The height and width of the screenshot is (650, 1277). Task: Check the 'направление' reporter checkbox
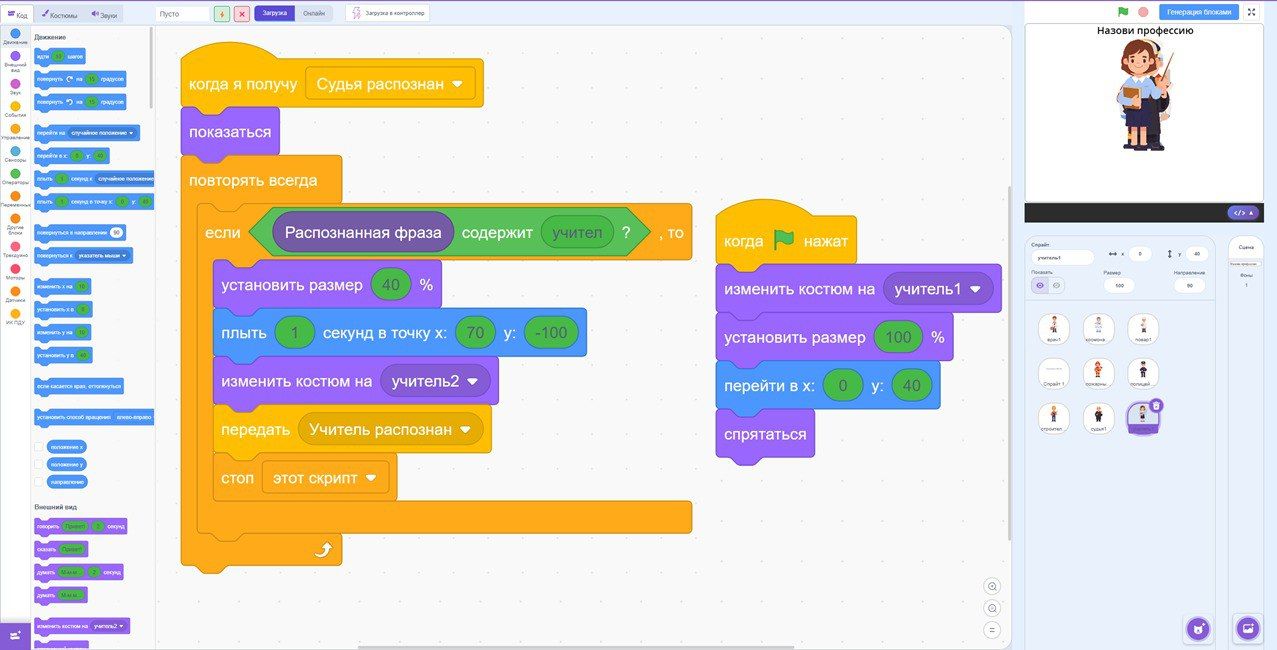(39, 482)
